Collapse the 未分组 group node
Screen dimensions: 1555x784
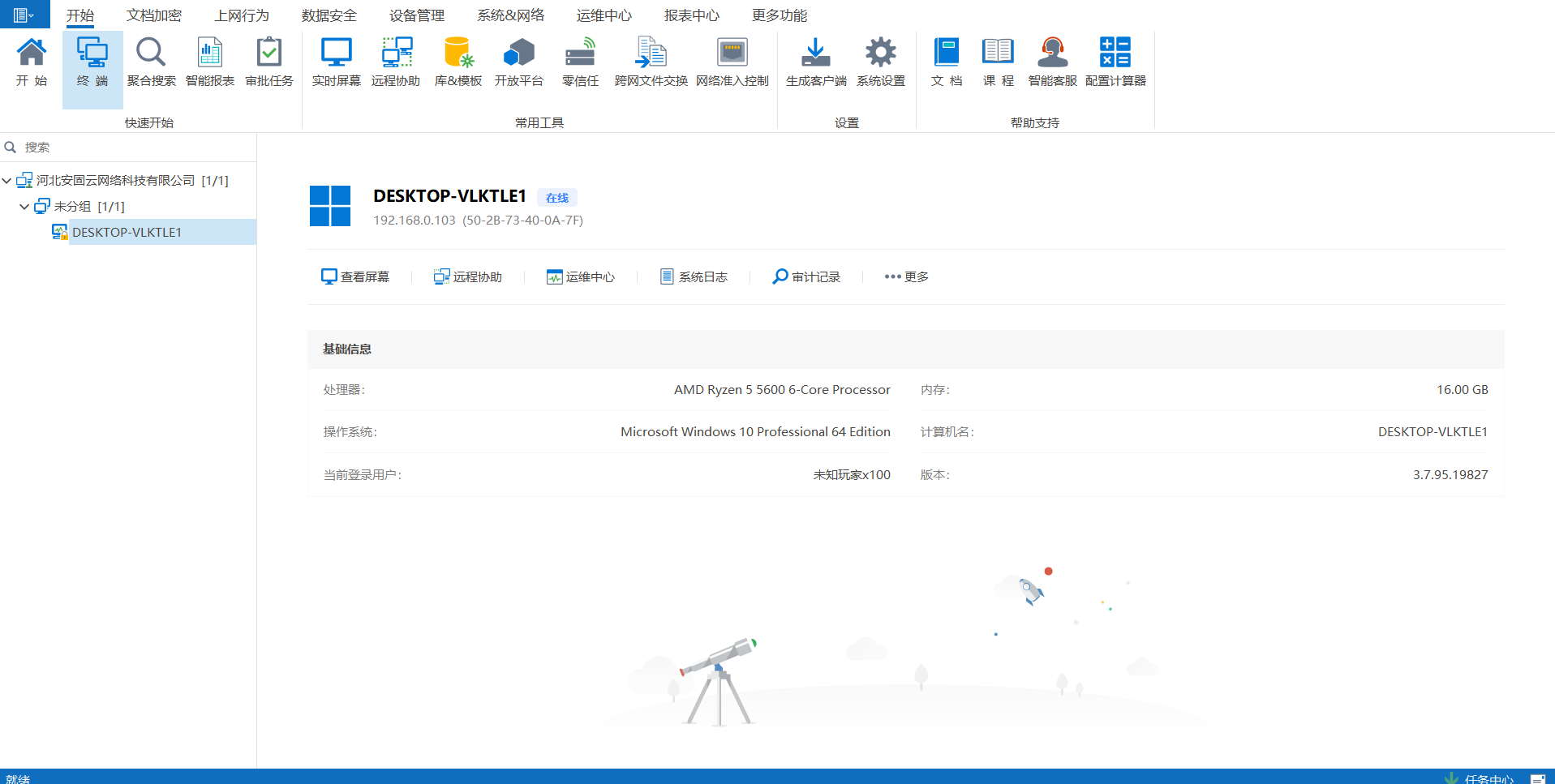pos(24,207)
